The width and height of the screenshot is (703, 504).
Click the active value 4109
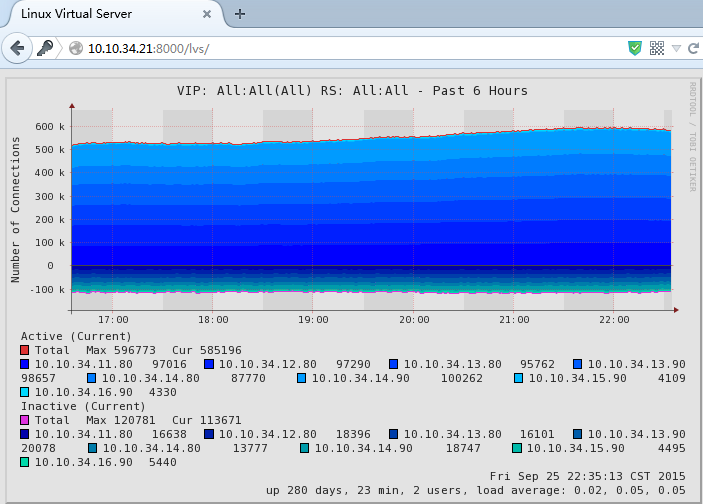coord(672,378)
